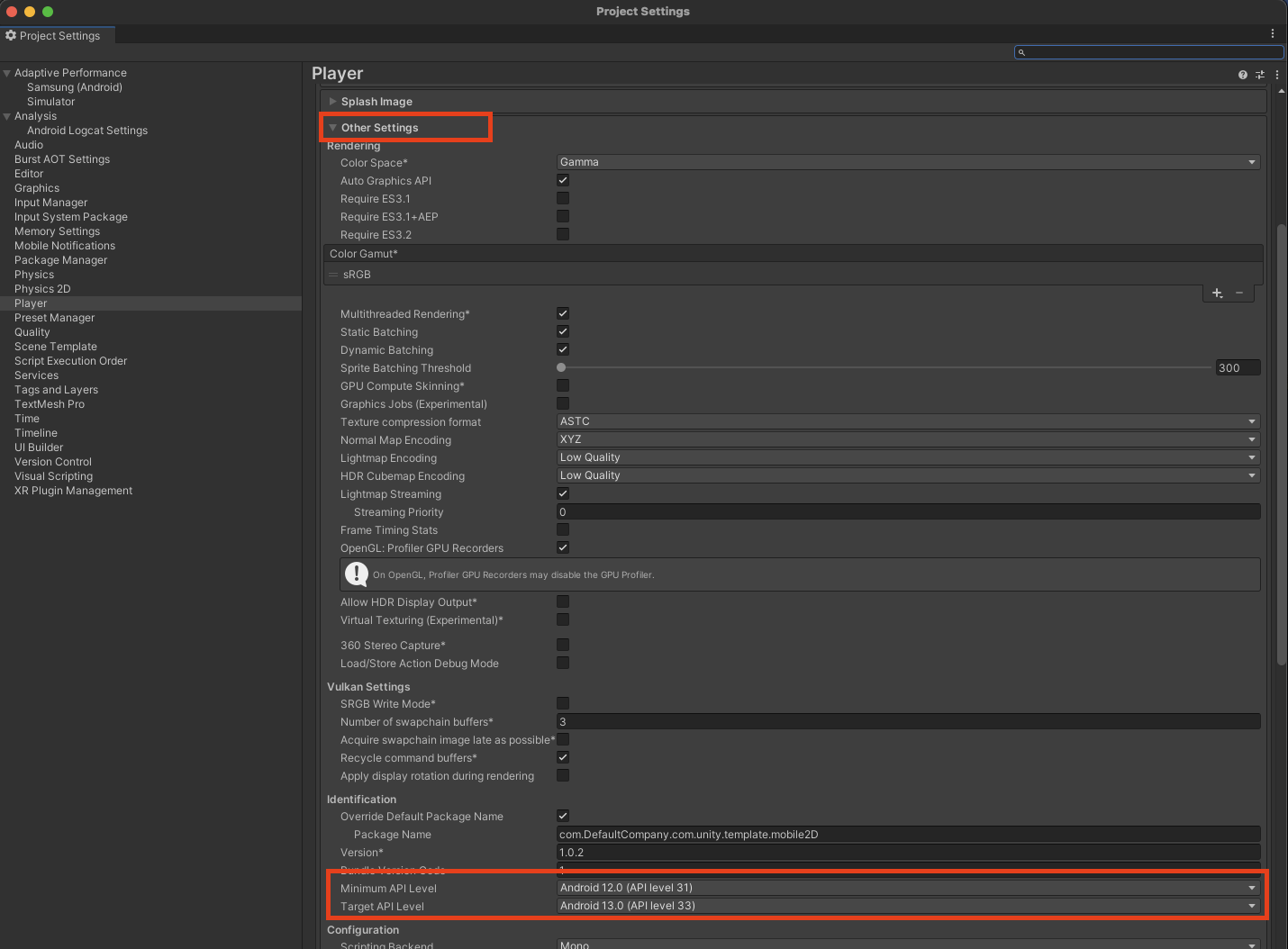
Task: Click Project Settings tab gear icon
Action: click(11, 35)
